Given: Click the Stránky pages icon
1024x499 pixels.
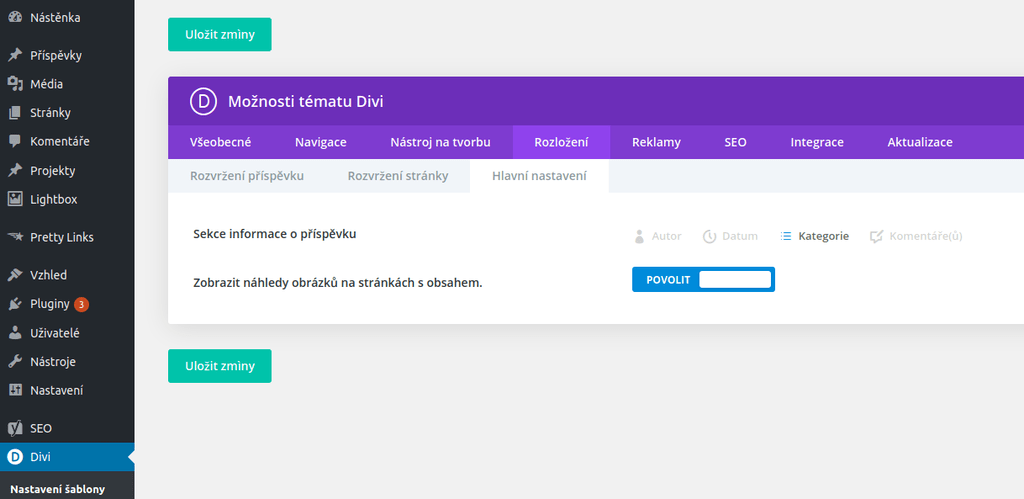Looking at the screenshot, I should pyautogui.click(x=14, y=112).
